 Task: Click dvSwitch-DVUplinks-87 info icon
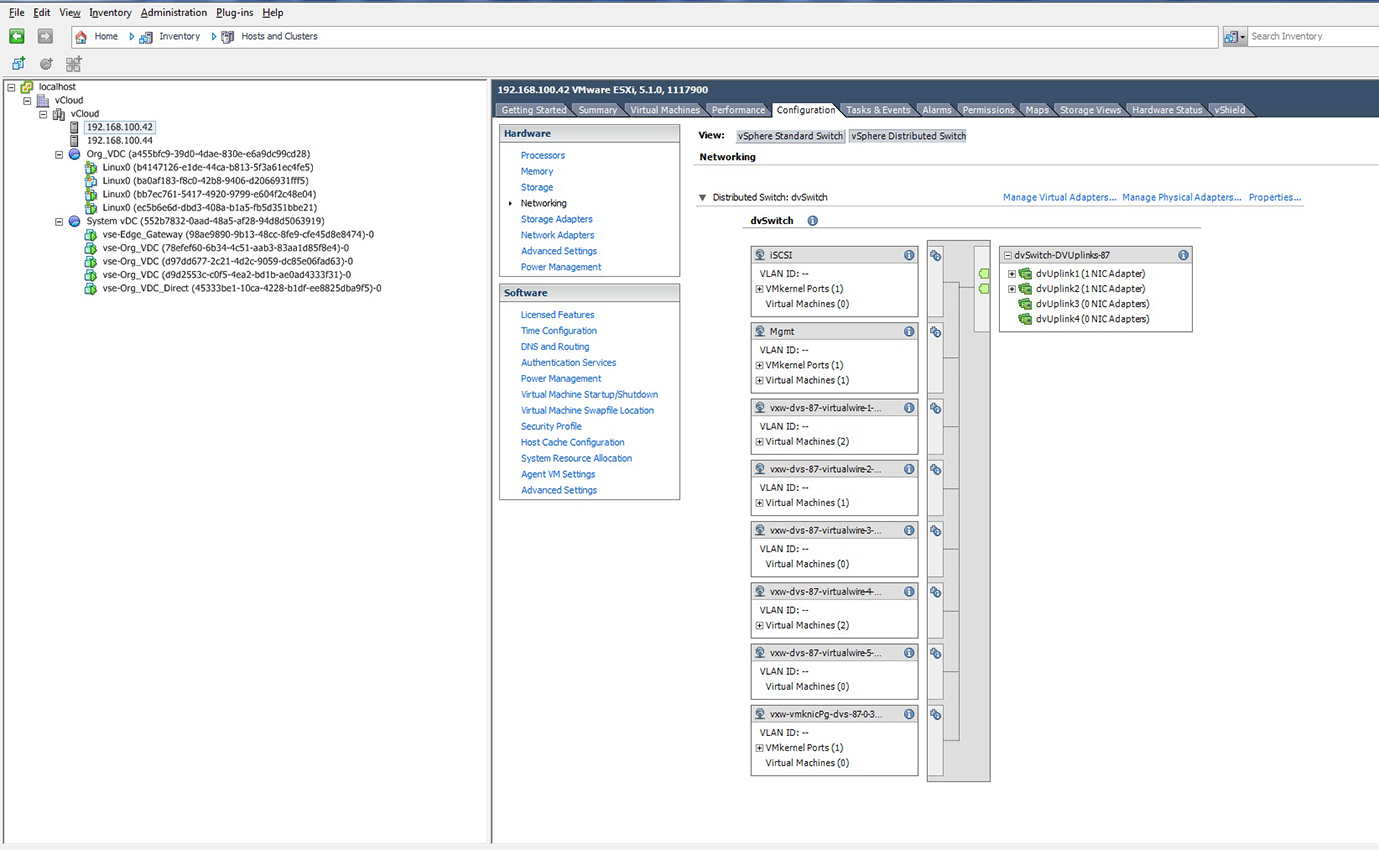[x=1183, y=255]
